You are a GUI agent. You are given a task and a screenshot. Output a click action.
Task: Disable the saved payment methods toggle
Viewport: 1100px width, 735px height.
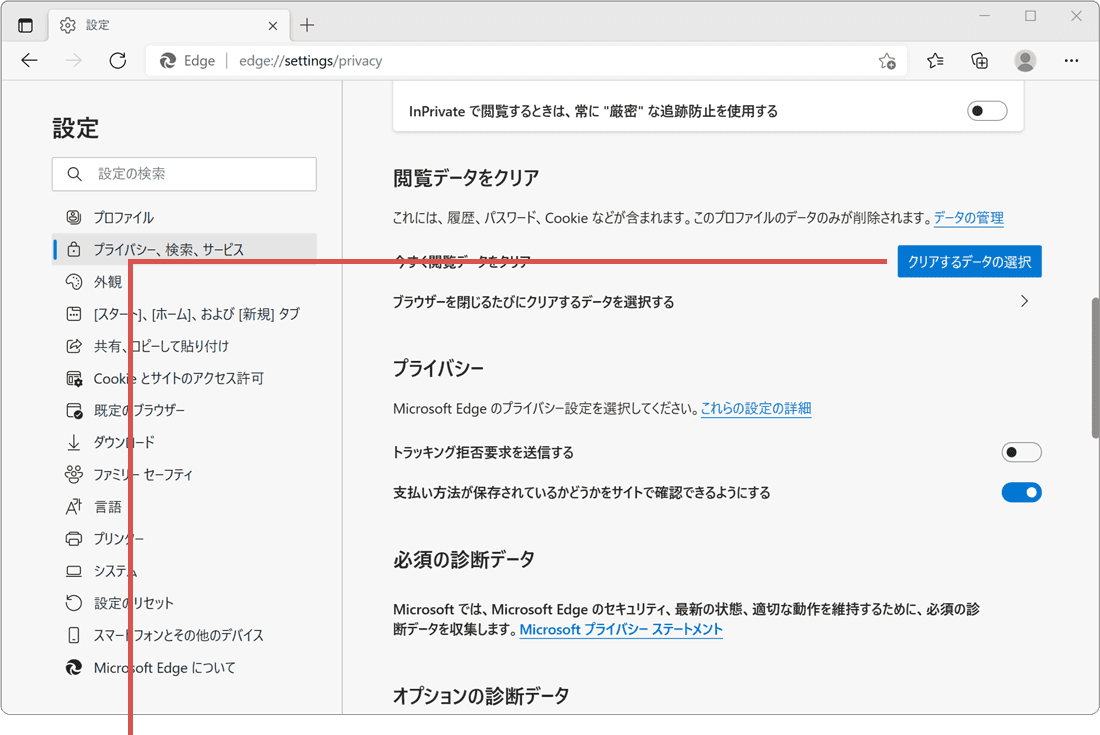pos(1021,492)
